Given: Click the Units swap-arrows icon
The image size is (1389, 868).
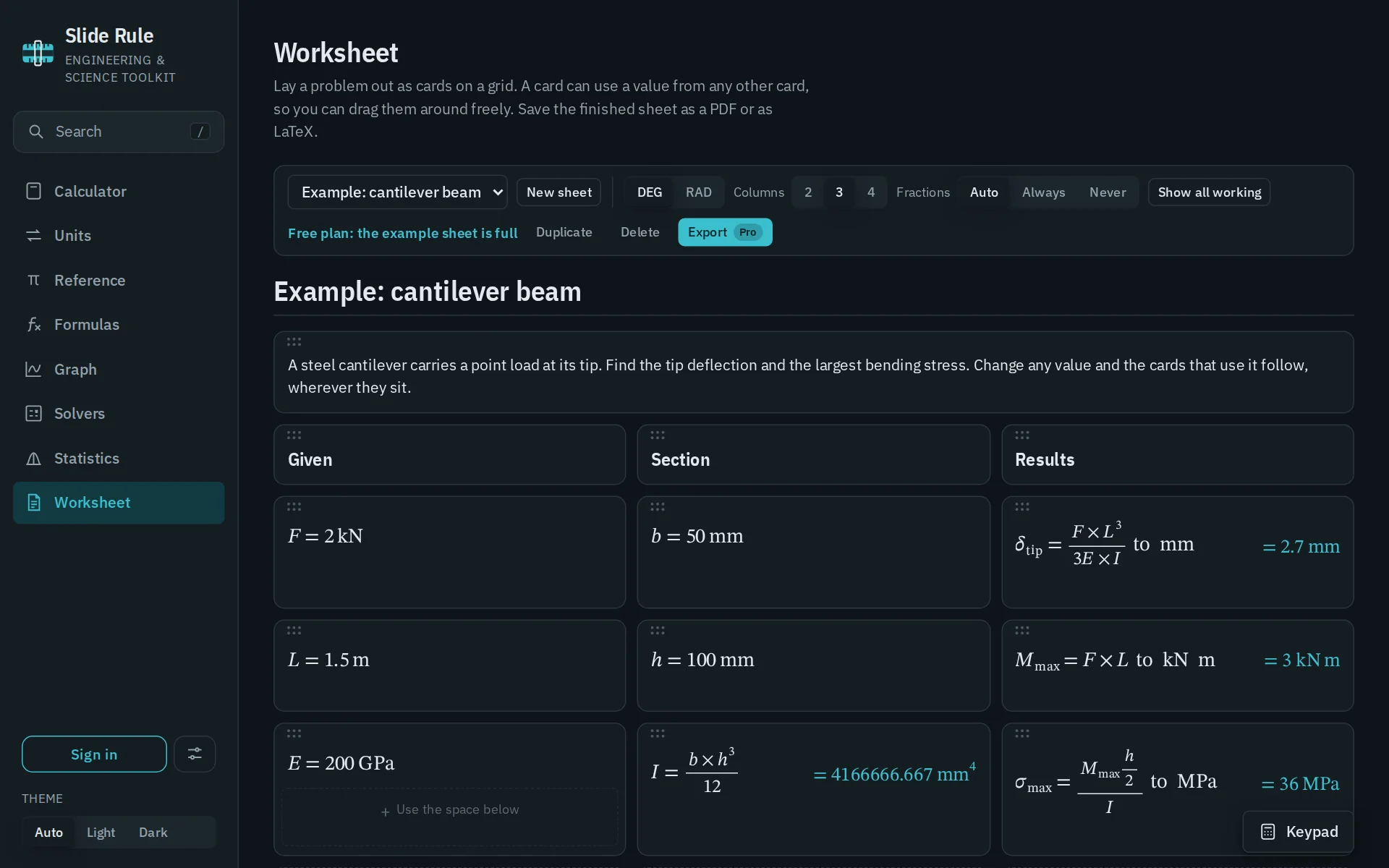Looking at the screenshot, I should point(33,236).
